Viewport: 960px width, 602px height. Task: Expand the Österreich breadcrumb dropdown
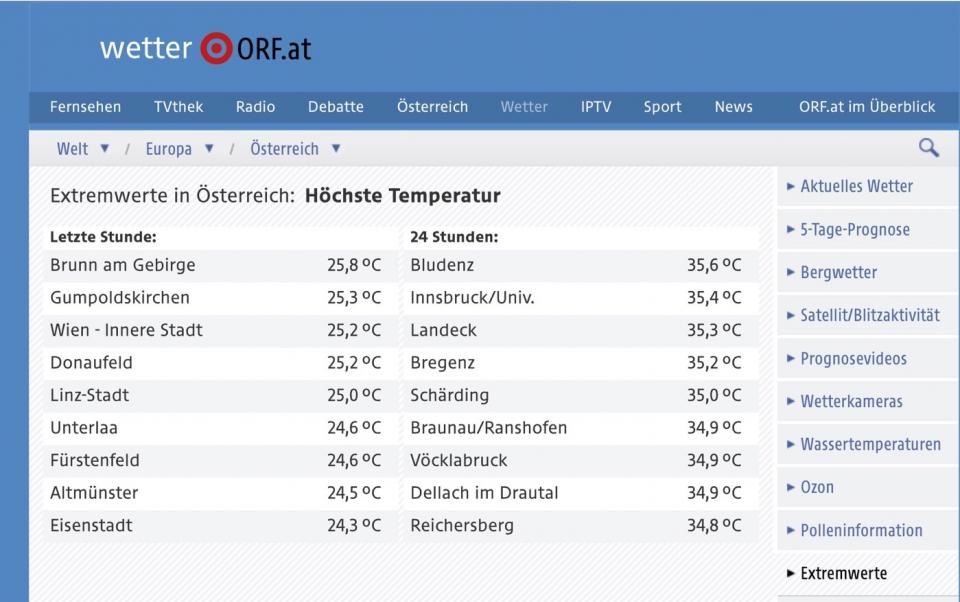tap(336, 149)
